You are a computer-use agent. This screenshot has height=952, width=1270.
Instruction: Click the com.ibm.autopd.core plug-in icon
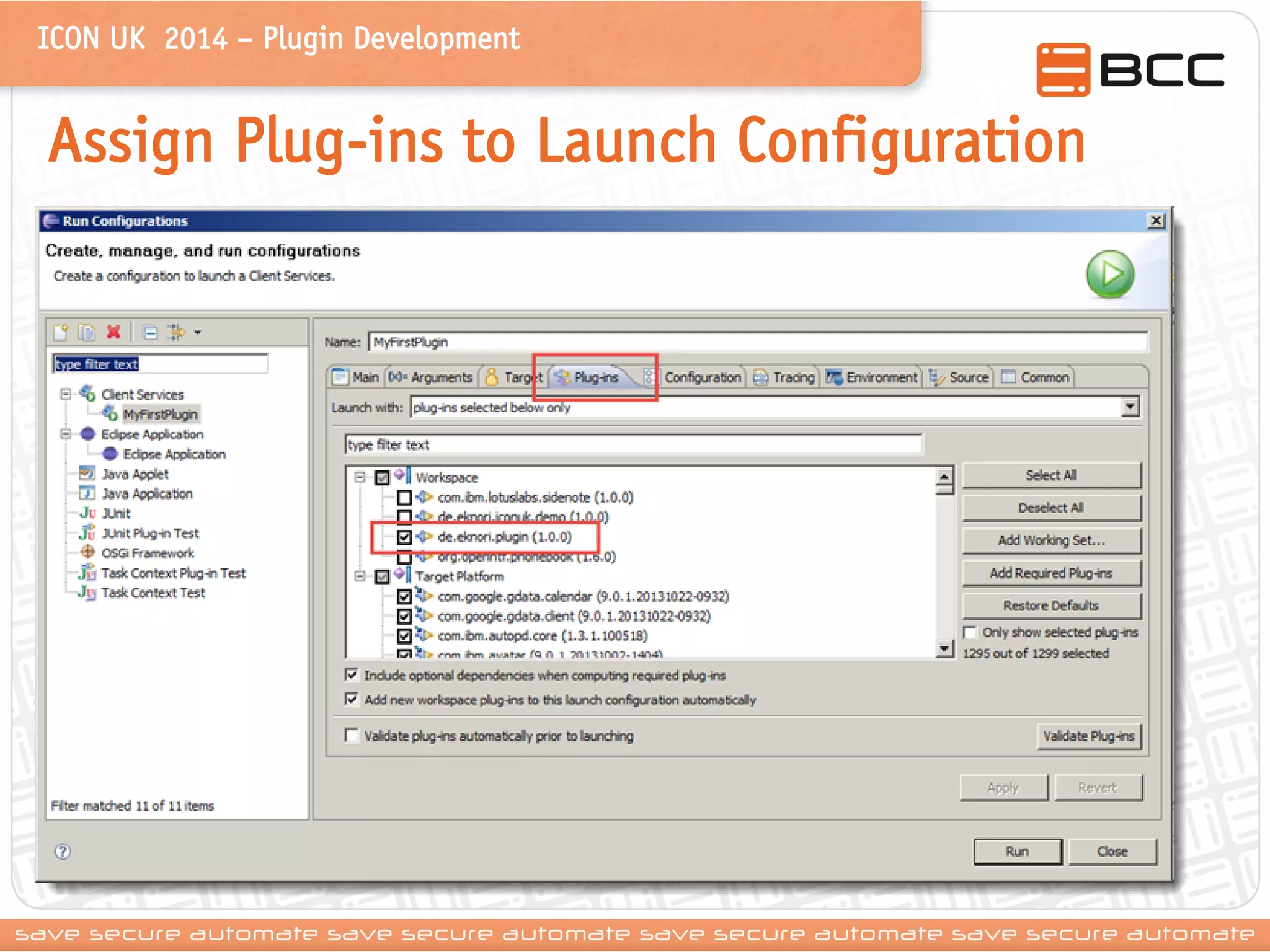tap(424, 635)
